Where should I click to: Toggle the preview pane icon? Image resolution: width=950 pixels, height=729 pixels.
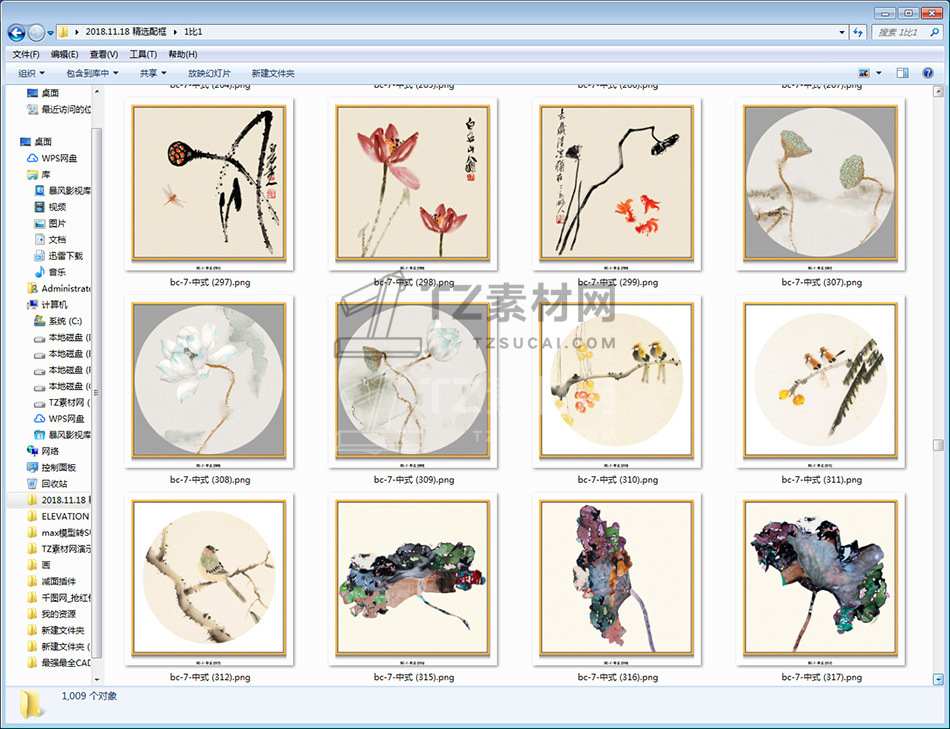pos(902,73)
